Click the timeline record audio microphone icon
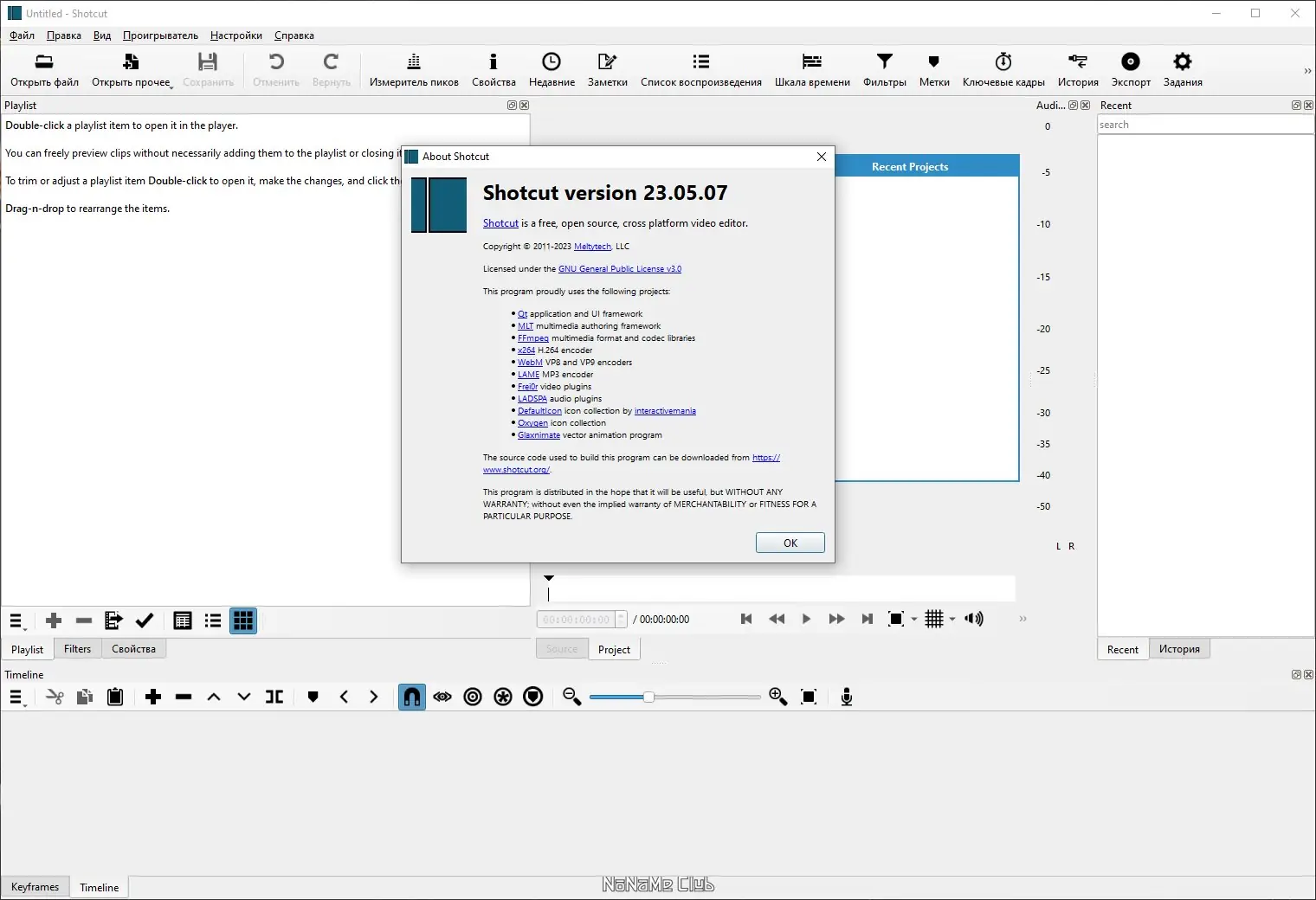 pyautogui.click(x=846, y=697)
